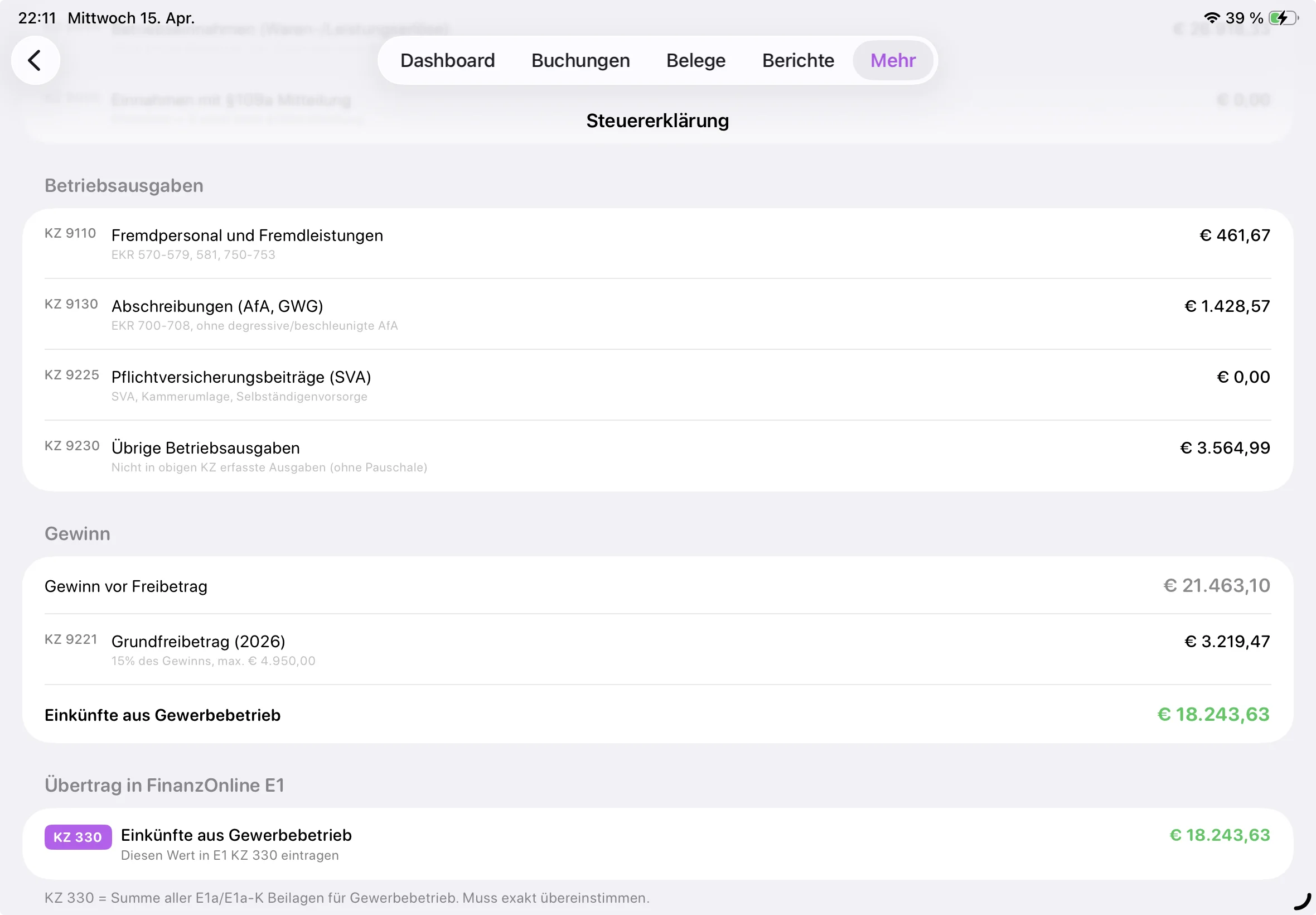Select the Abschreibungen (AfA, GWG) row
The height and width of the screenshot is (915, 1316).
click(x=217, y=307)
